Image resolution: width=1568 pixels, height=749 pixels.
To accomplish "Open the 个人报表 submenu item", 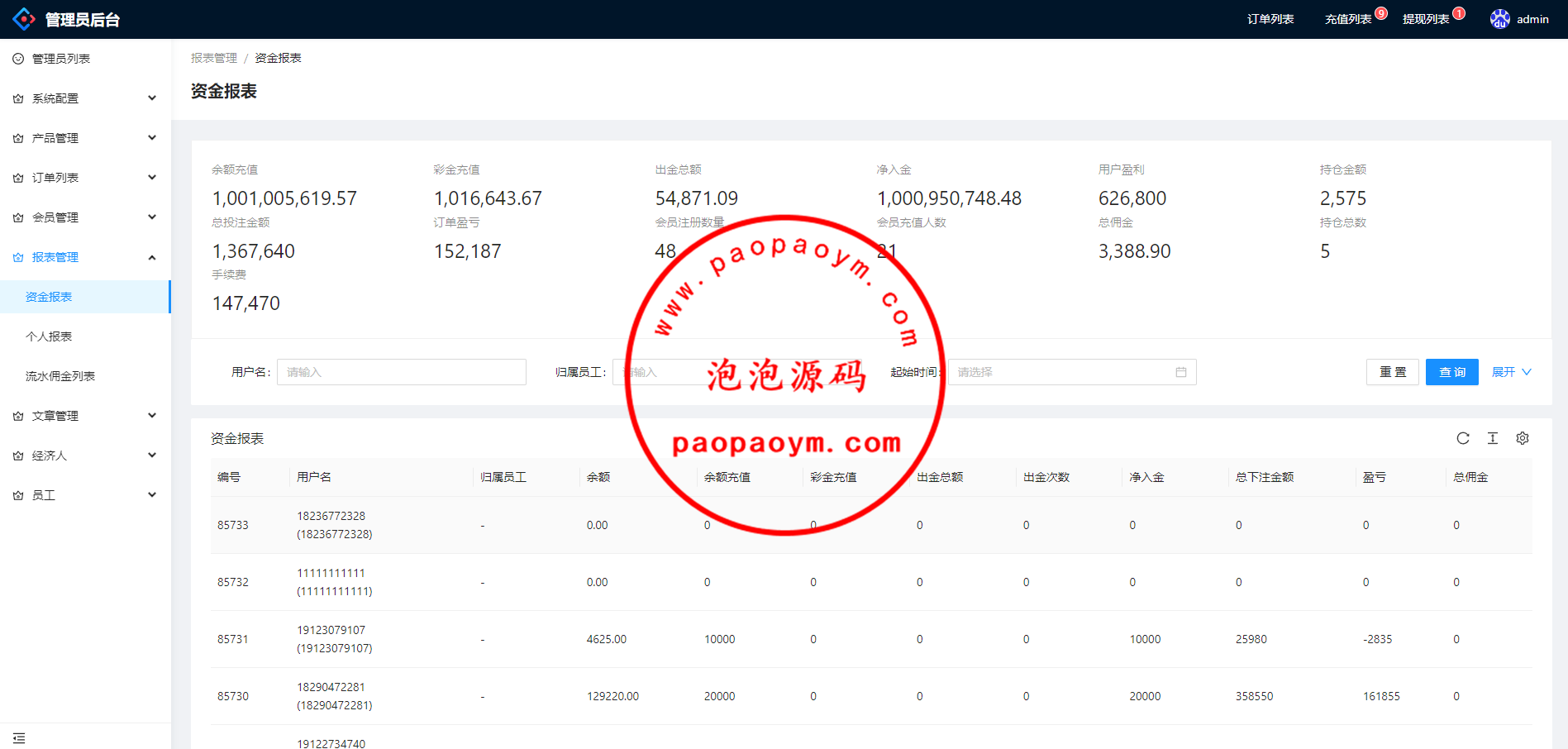I will 49,336.
